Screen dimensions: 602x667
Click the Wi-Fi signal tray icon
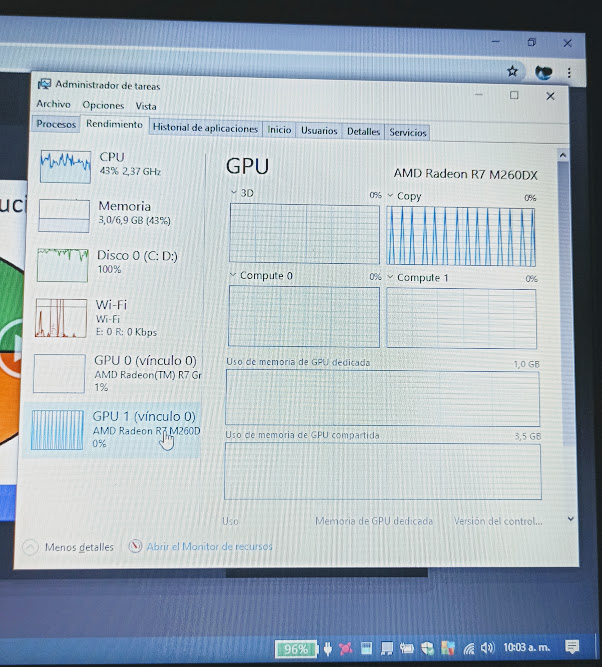[x=469, y=648]
